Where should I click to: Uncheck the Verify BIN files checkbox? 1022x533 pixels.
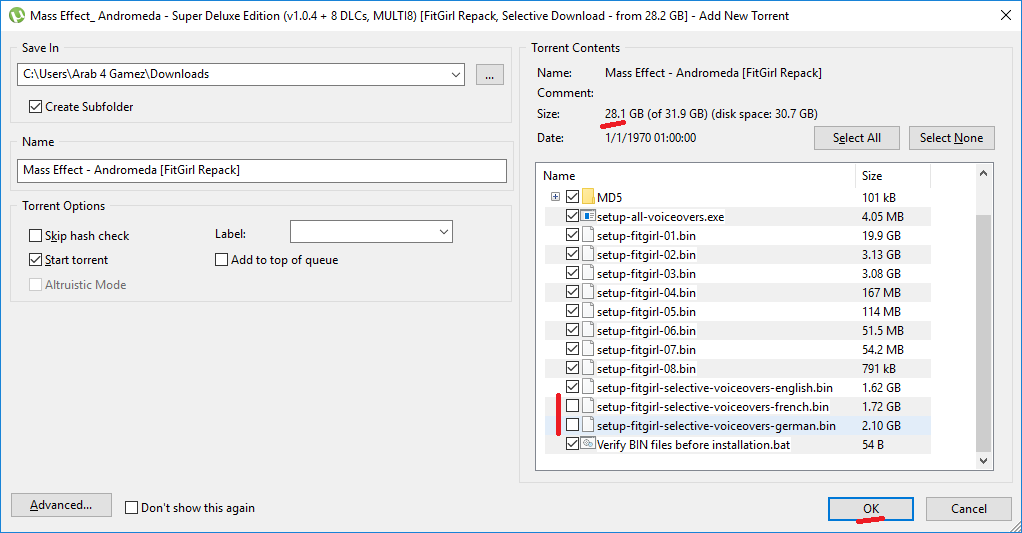(x=572, y=444)
